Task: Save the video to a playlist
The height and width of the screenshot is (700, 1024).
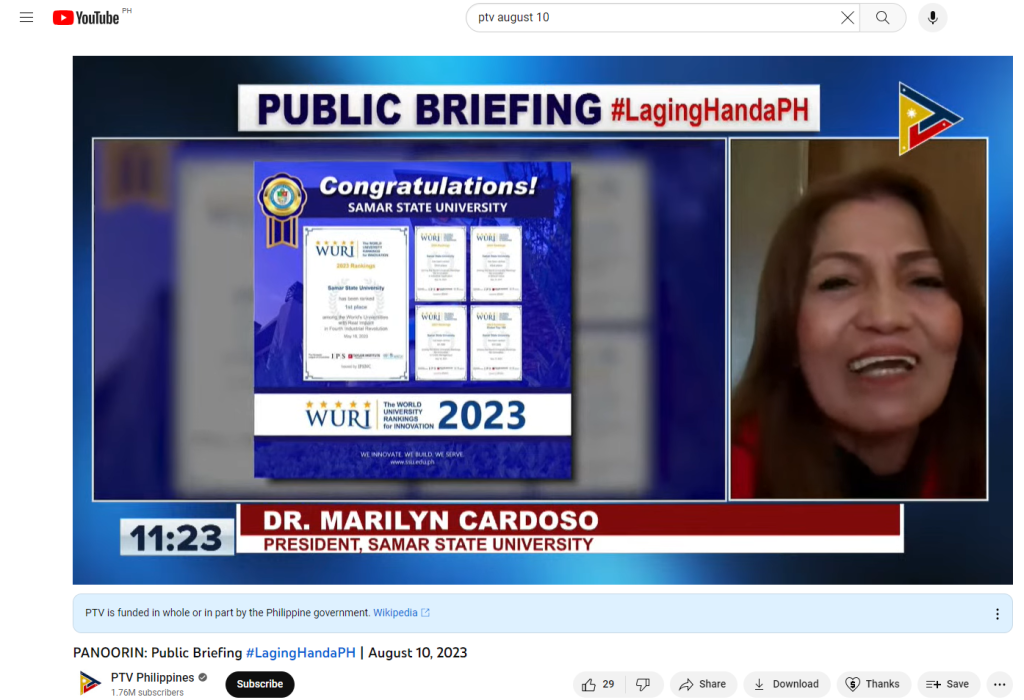Action: click(947, 684)
